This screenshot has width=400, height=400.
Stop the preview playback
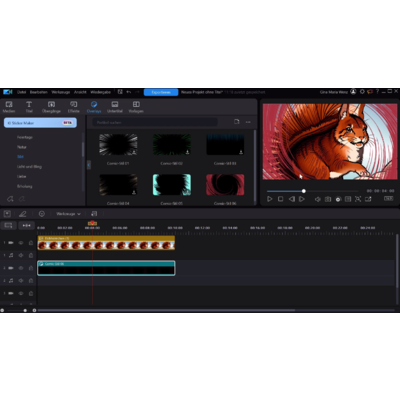pos(281,199)
